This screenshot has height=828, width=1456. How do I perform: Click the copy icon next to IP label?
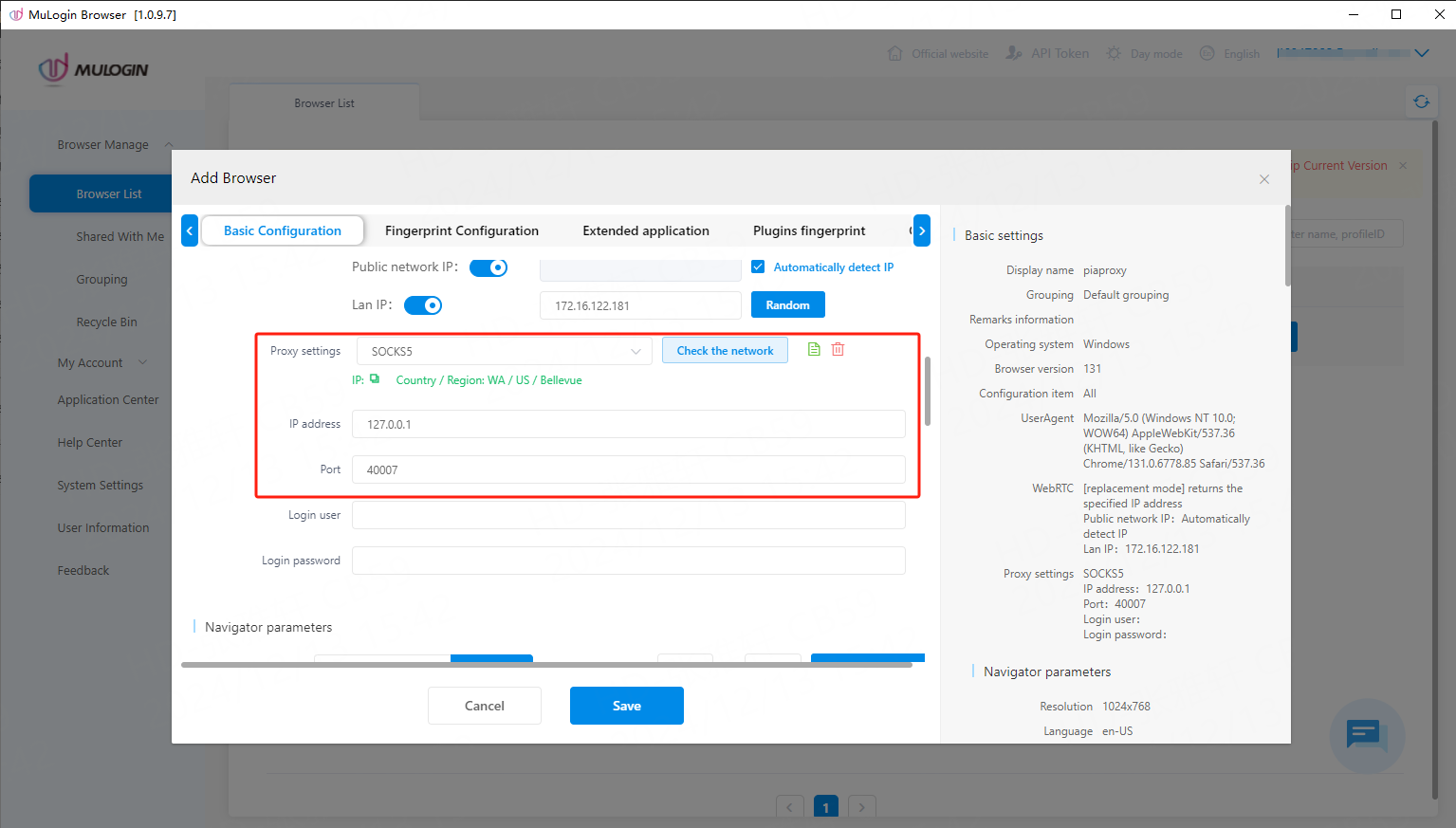click(375, 379)
